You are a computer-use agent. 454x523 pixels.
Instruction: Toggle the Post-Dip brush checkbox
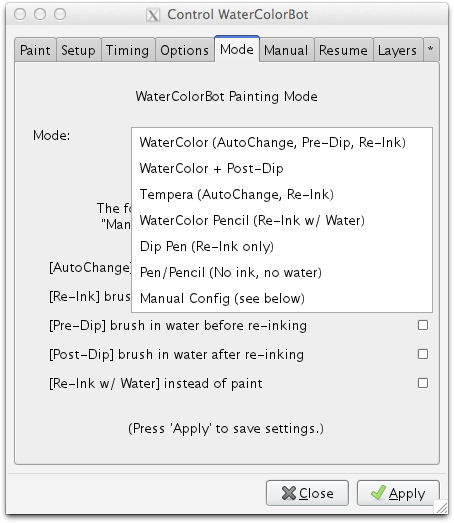[x=423, y=354]
